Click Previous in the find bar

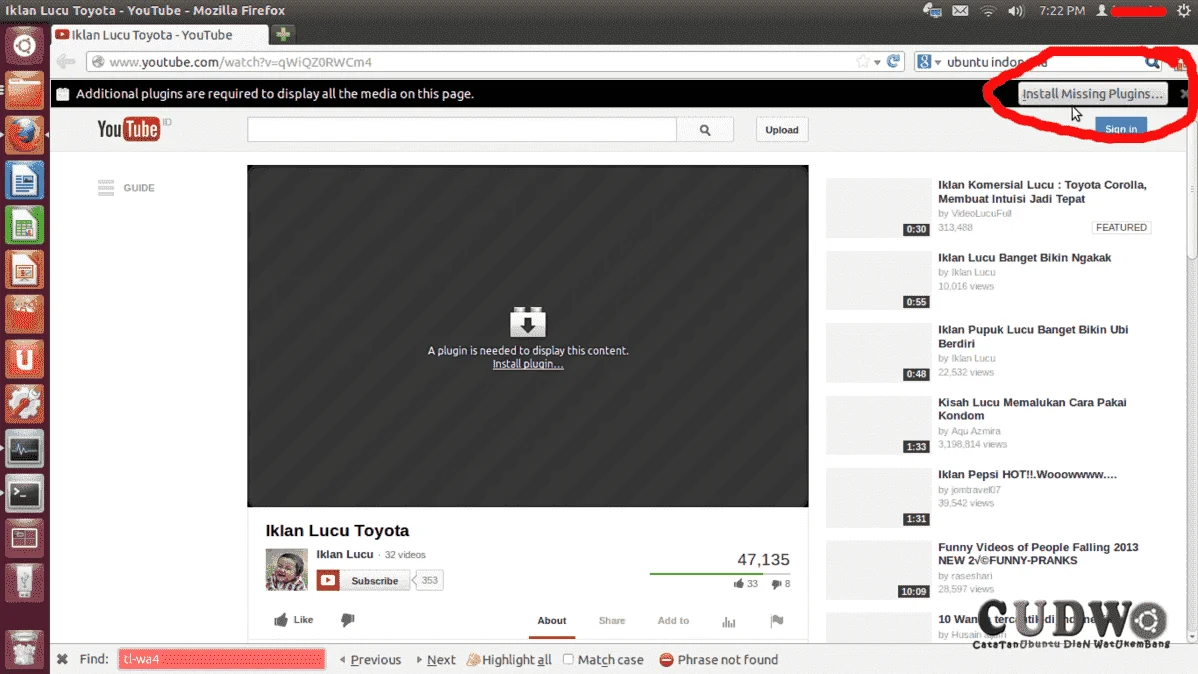[370, 659]
